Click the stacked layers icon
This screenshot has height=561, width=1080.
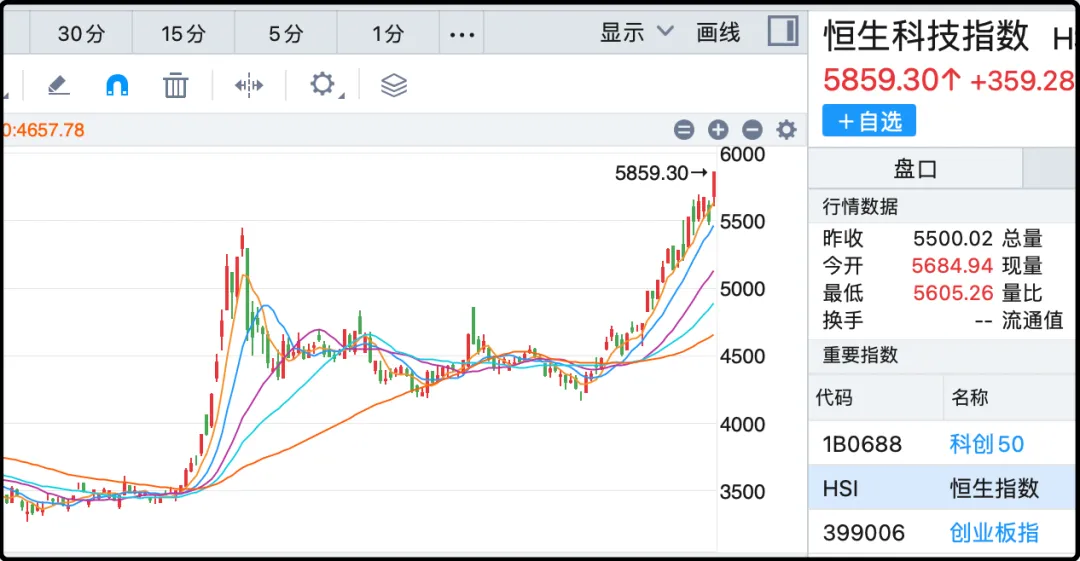coord(394,85)
